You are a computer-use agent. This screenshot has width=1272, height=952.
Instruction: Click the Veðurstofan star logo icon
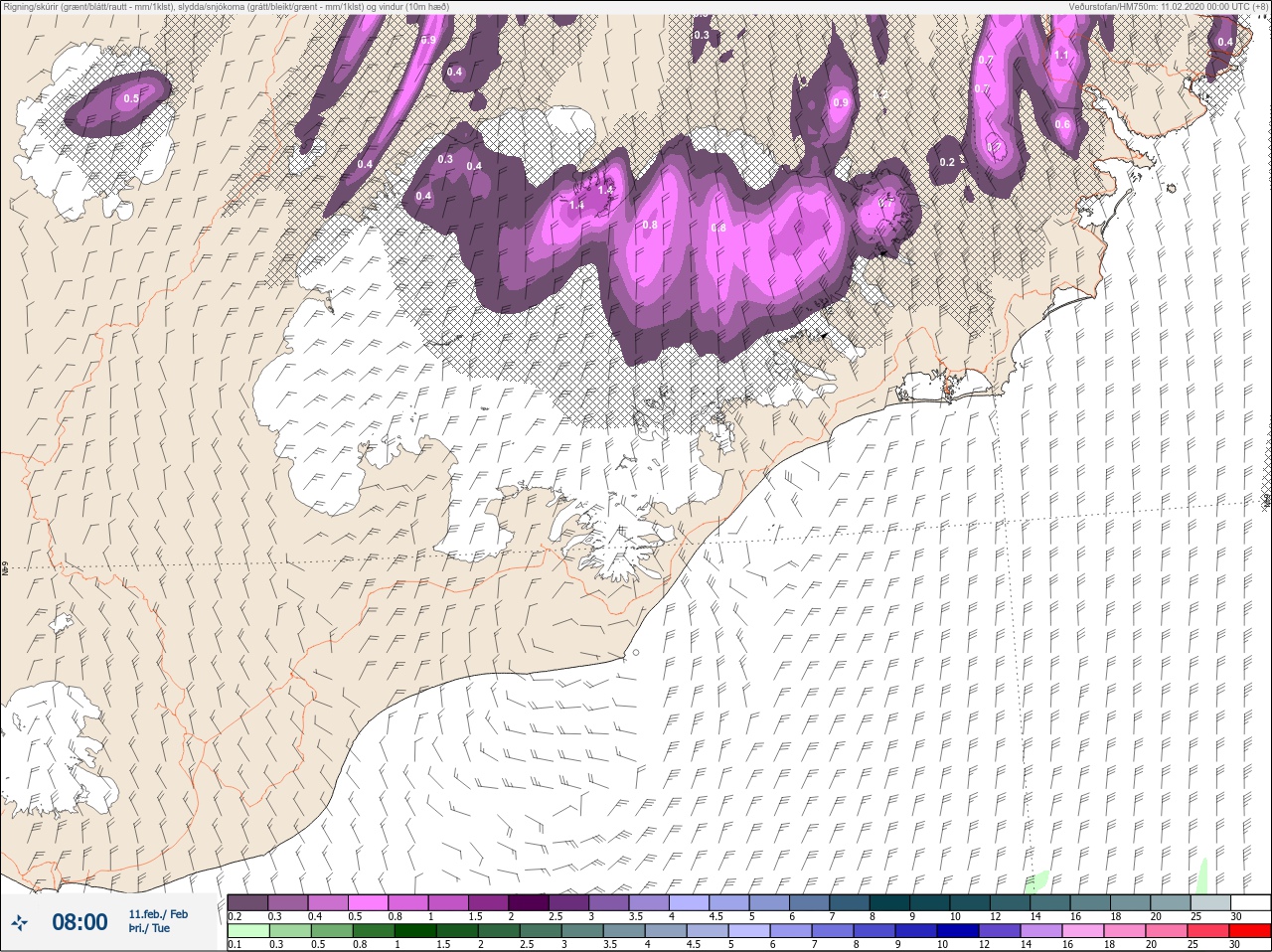tap(19, 923)
